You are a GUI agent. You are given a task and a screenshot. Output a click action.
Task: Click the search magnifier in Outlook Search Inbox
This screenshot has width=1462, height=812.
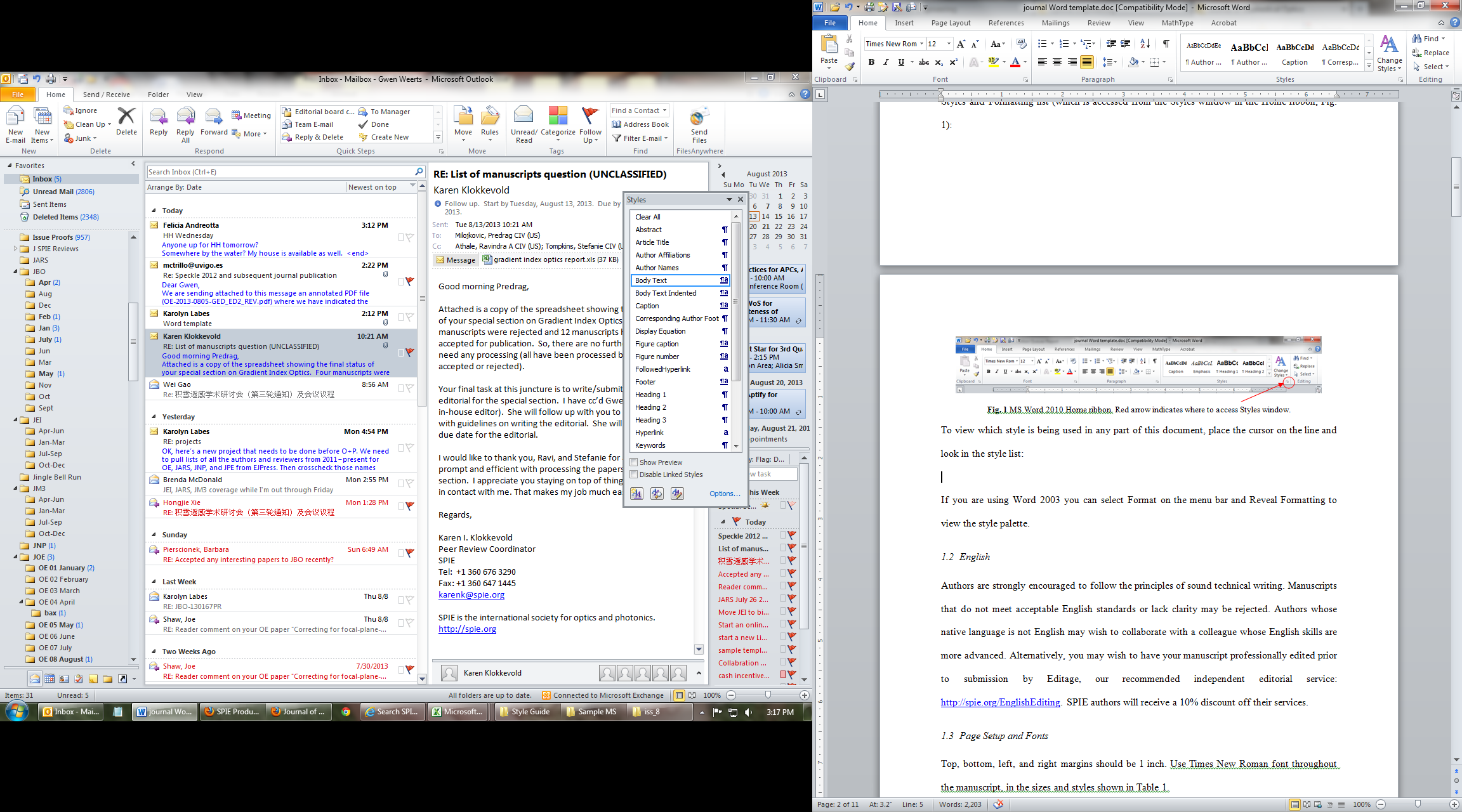pos(419,172)
